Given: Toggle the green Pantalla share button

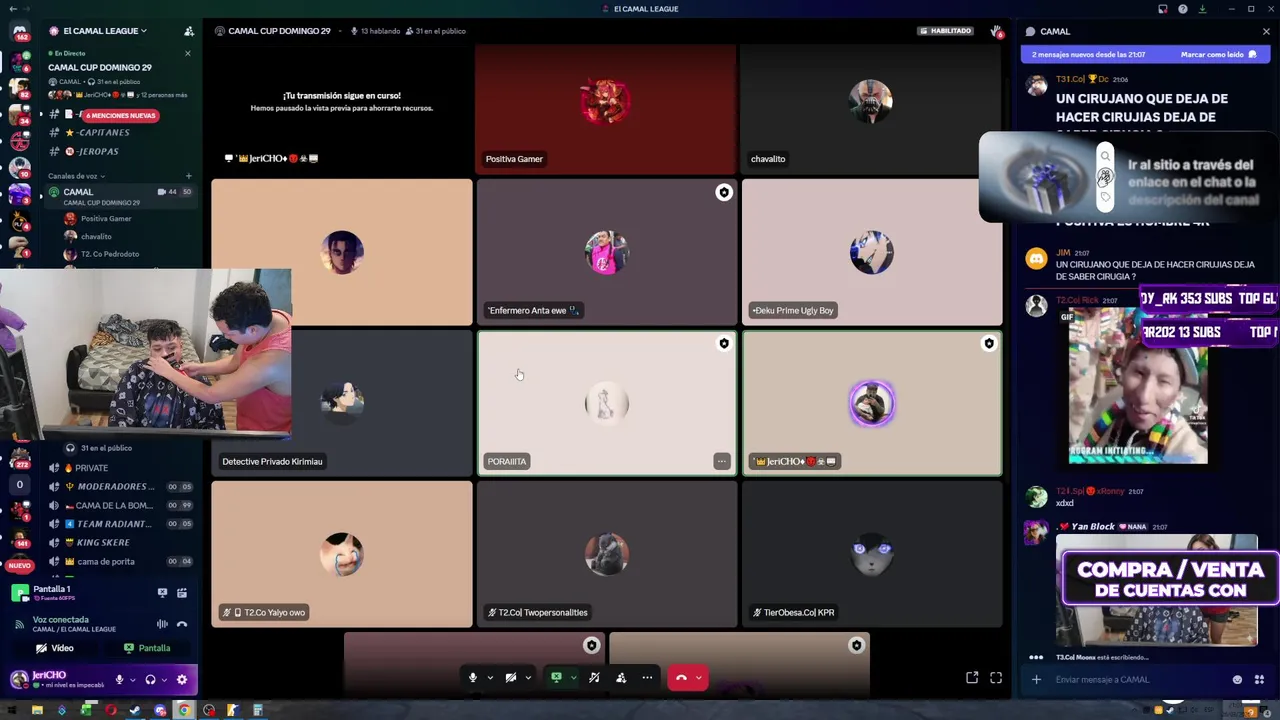Looking at the screenshot, I should tap(147, 648).
